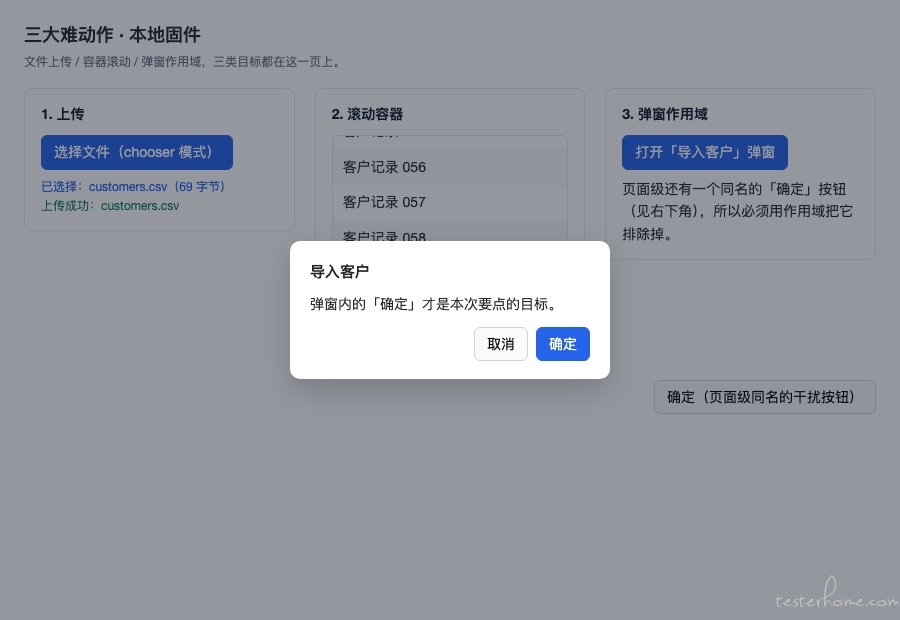Click the page-level 确定（页面级同名的干扰按钮）
Screen dimensions: 900x620
[765, 397]
